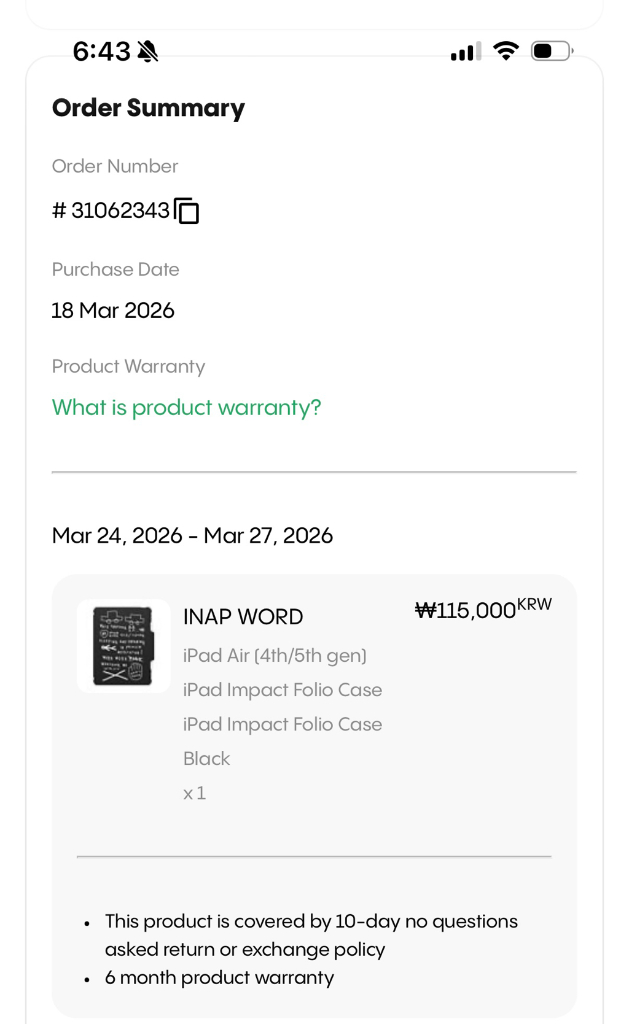Tap the purchase date 18 Mar 2026
This screenshot has width=629, height=1024.
pyautogui.click(x=113, y=310)
